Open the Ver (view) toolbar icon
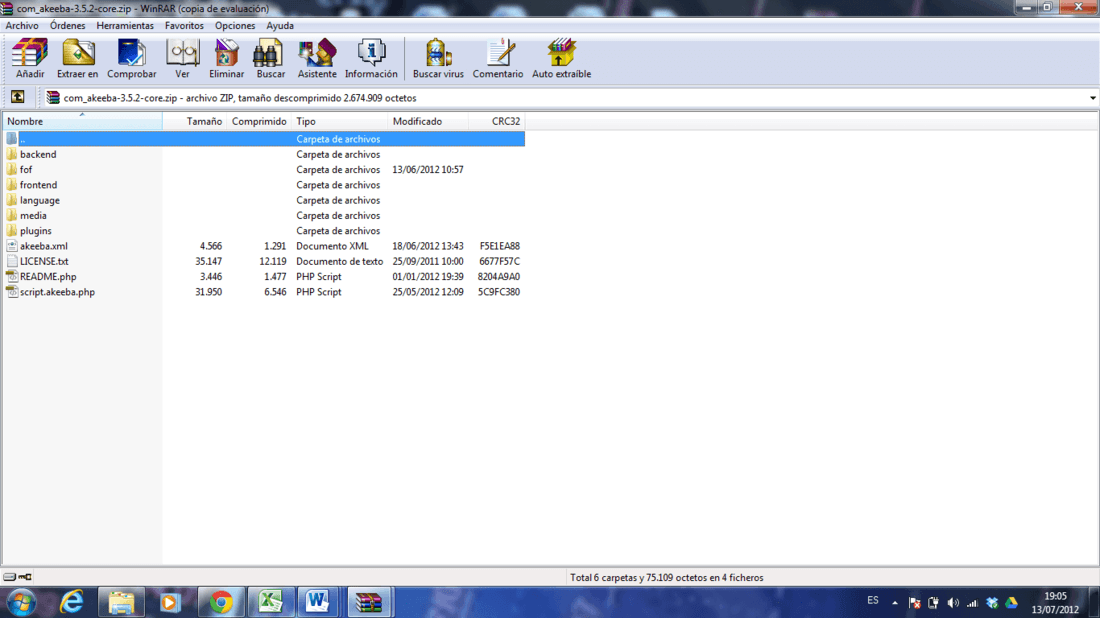Image resolution: width=1100 pixels, height=618 pixels. click(x=182, y=53)
